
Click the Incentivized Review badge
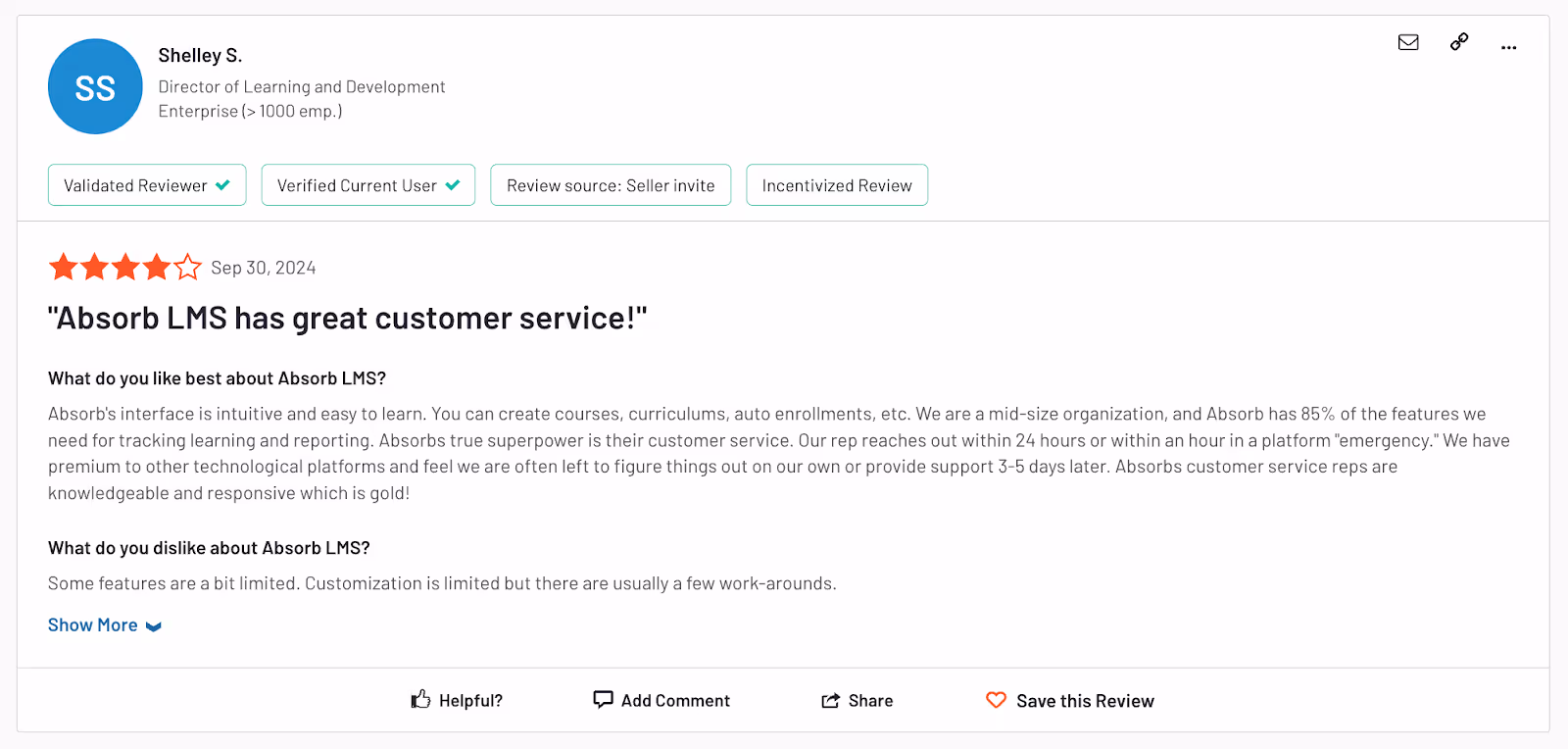click(837, 185)
